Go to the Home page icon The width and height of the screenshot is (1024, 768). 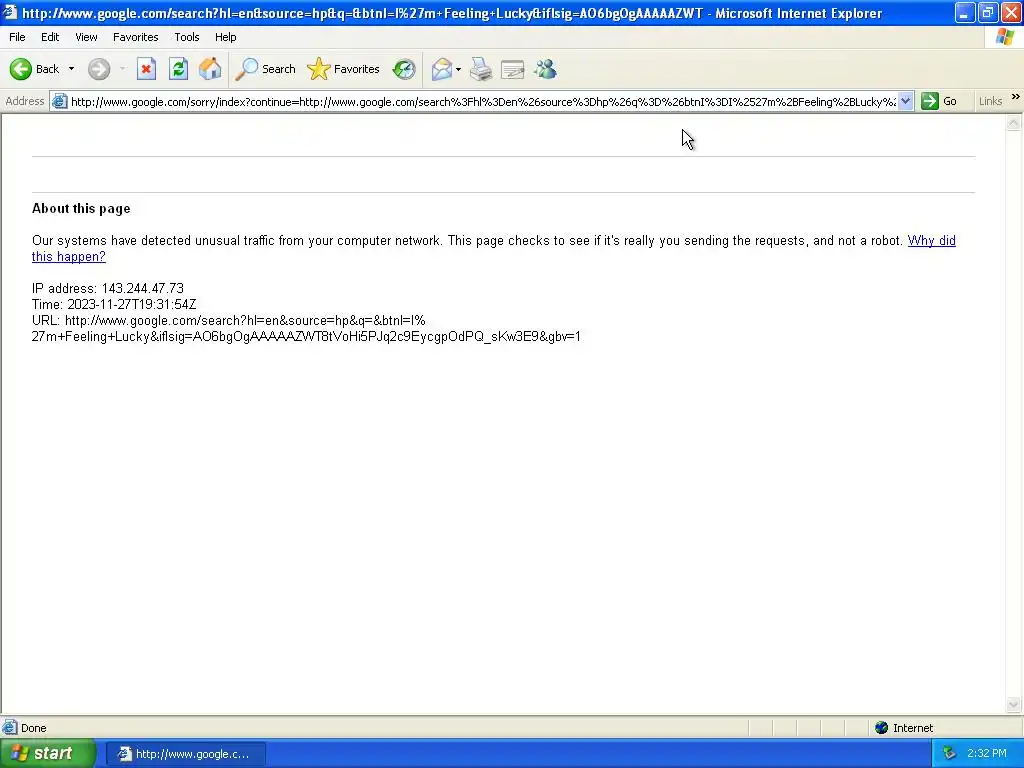click(x=210, y=69)
